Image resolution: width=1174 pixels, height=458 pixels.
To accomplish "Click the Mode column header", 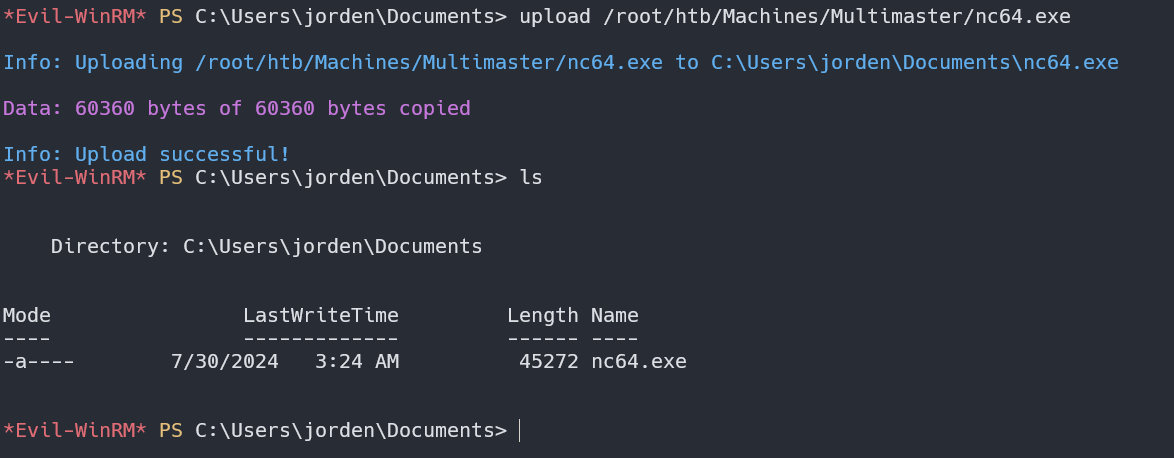I will 27,315.
